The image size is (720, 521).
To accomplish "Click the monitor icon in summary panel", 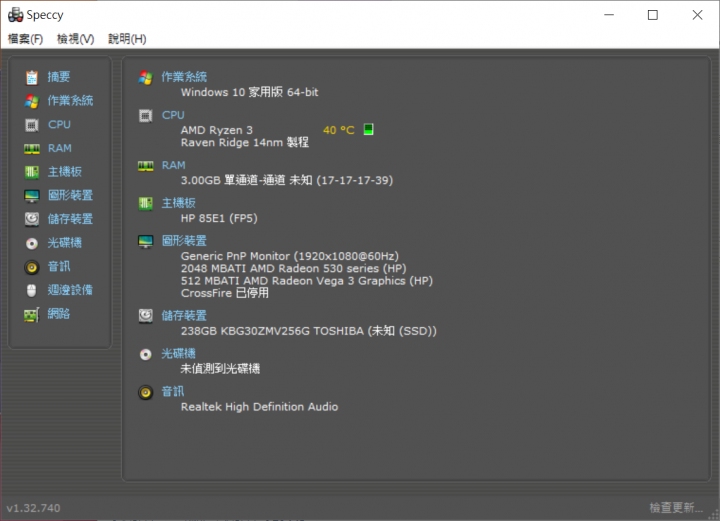I will [146, 241].
